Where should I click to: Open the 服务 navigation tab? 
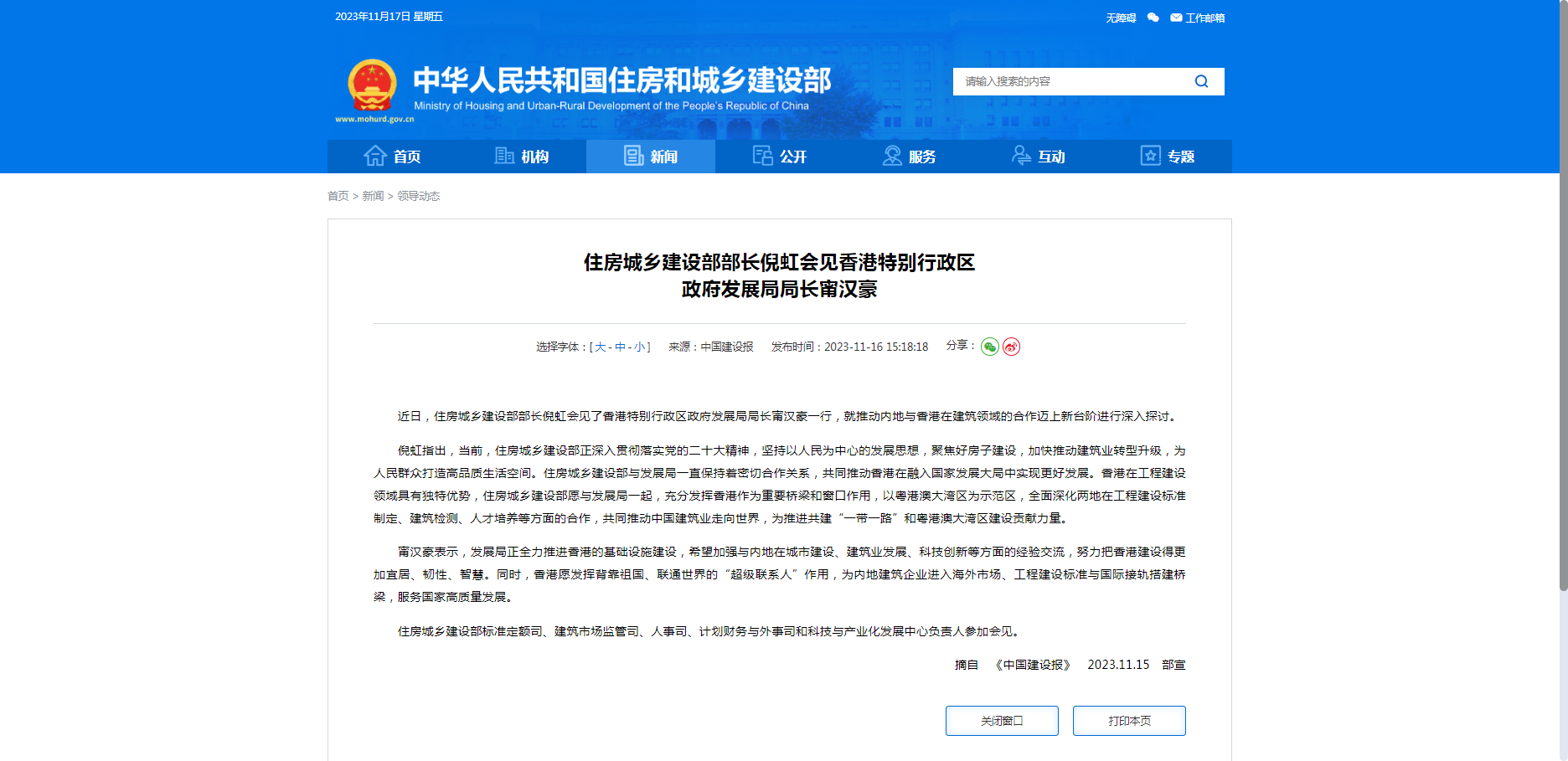[x=909, y=157]
